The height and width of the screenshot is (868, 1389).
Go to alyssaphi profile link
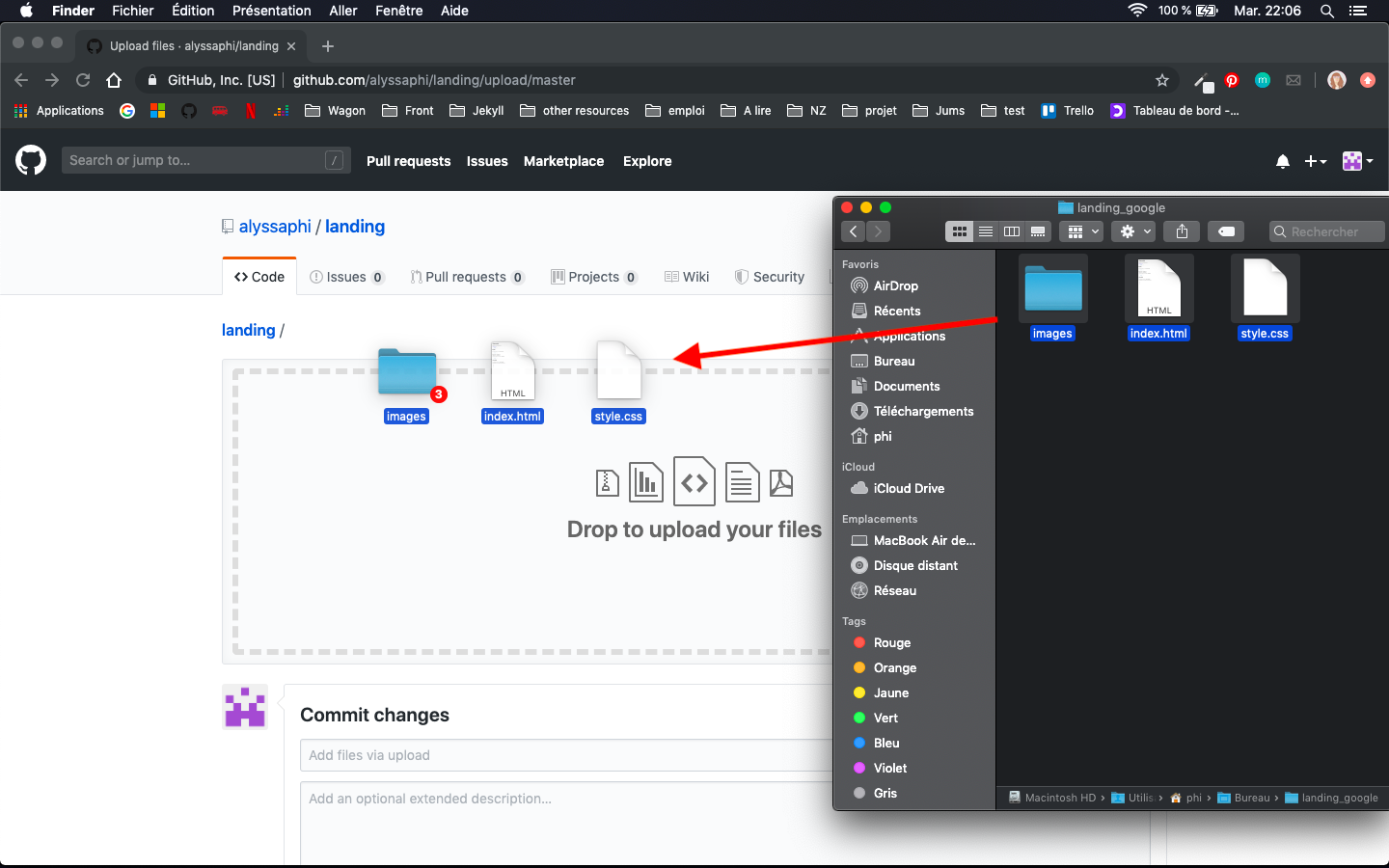click(275, 227)
